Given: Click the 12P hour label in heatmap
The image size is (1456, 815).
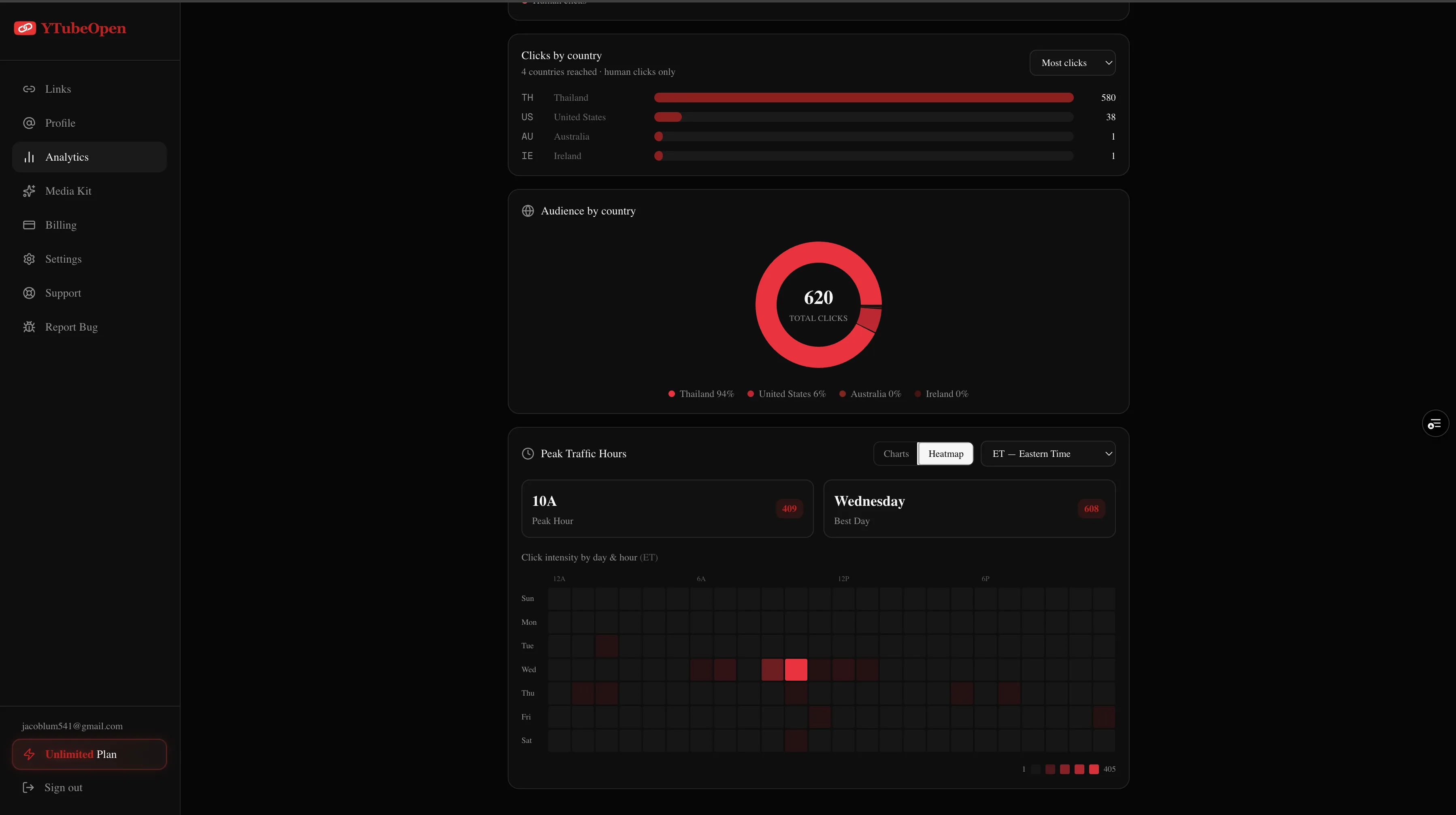Looking at the screenshot, I should [x=843, y=579].
